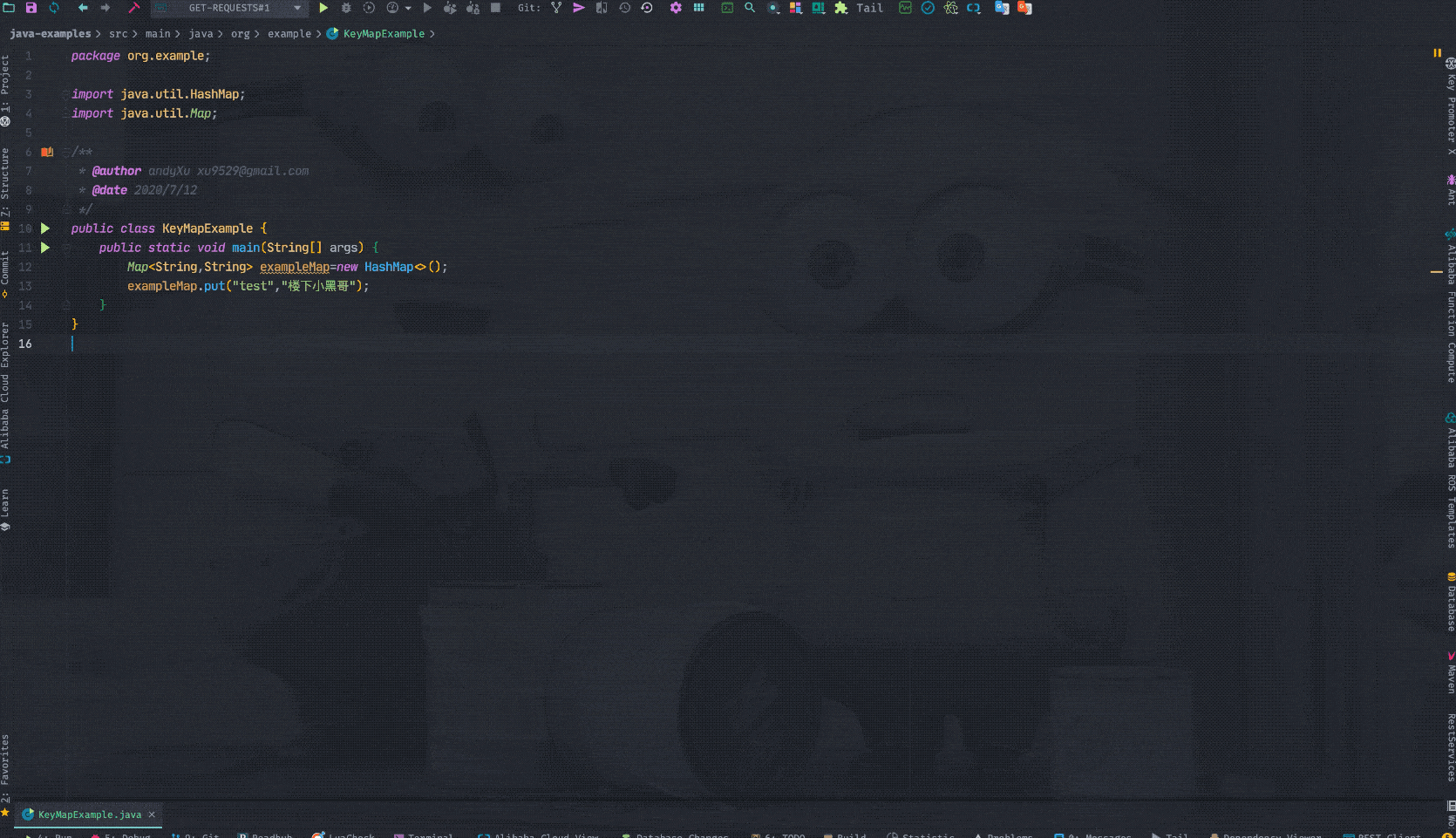Click the example breadcrumb

point(289,34)
